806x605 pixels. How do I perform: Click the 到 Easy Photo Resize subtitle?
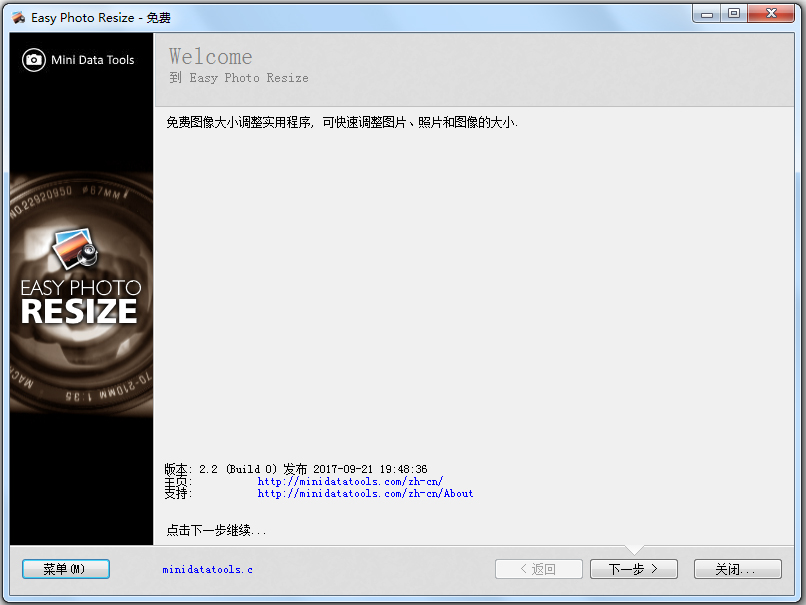coord(239,78)
